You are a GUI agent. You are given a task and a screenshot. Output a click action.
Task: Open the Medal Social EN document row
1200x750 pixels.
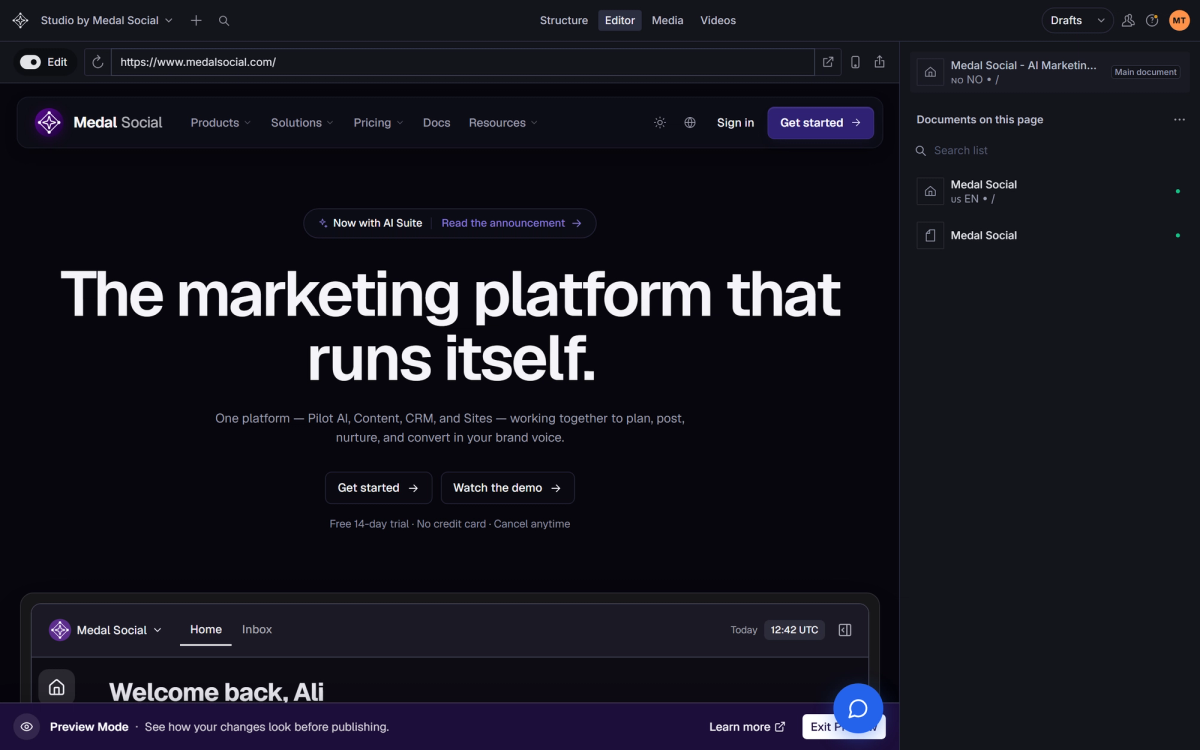pos(1050,191)
